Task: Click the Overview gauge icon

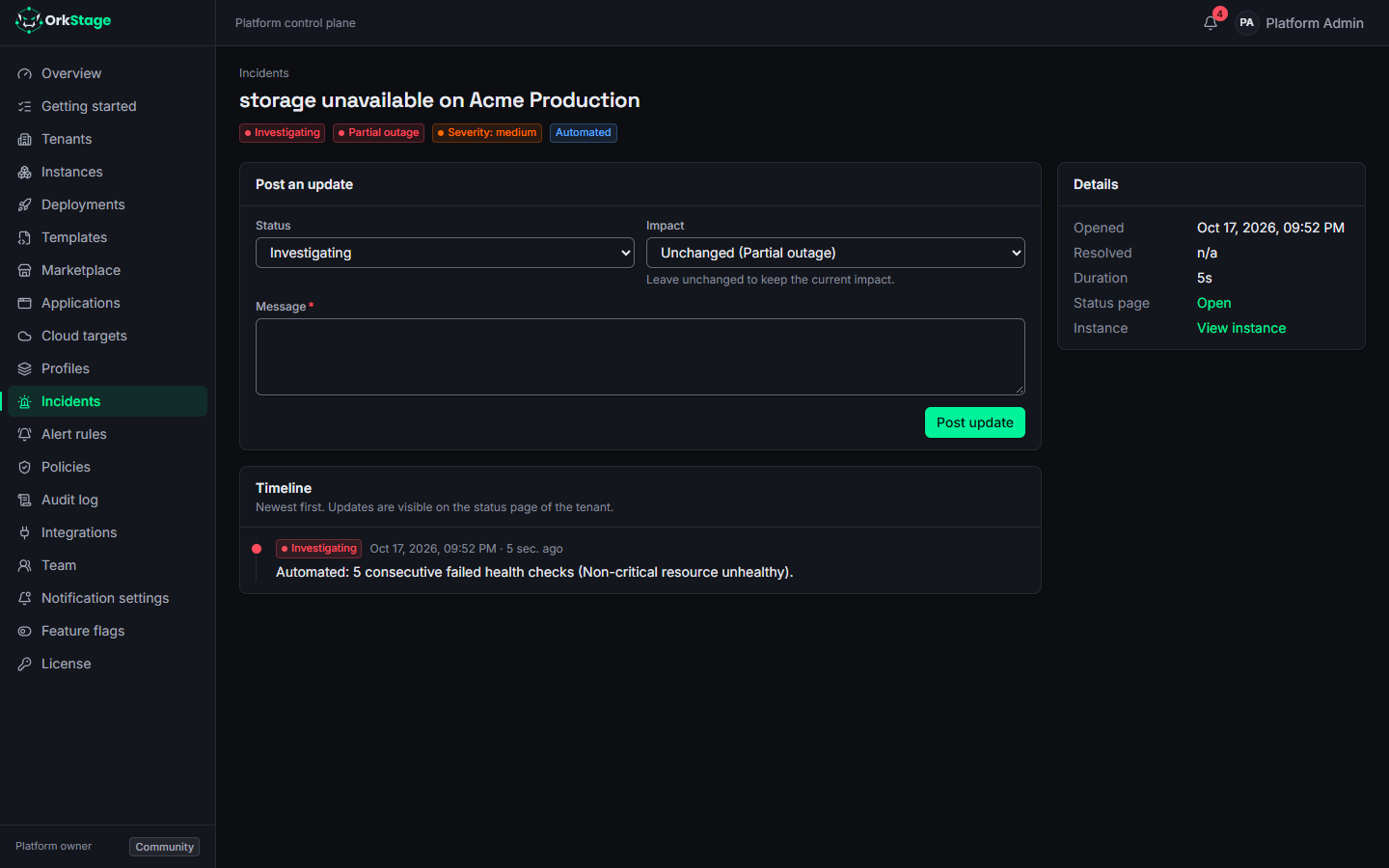Action: [x=25, y=73]
